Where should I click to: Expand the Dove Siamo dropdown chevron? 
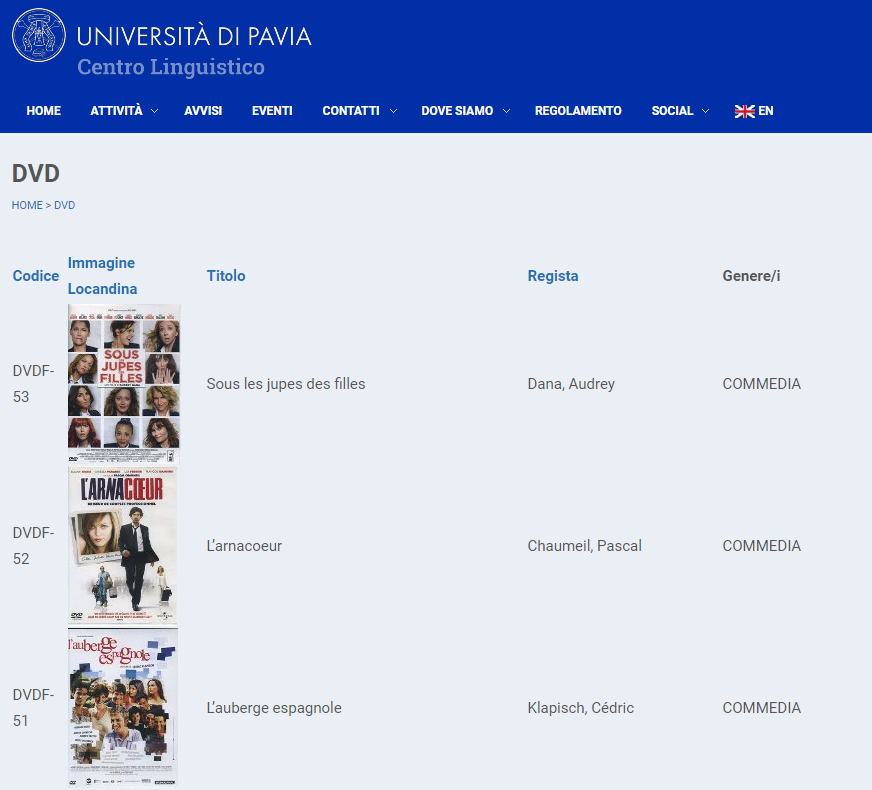tap(507, 111)
